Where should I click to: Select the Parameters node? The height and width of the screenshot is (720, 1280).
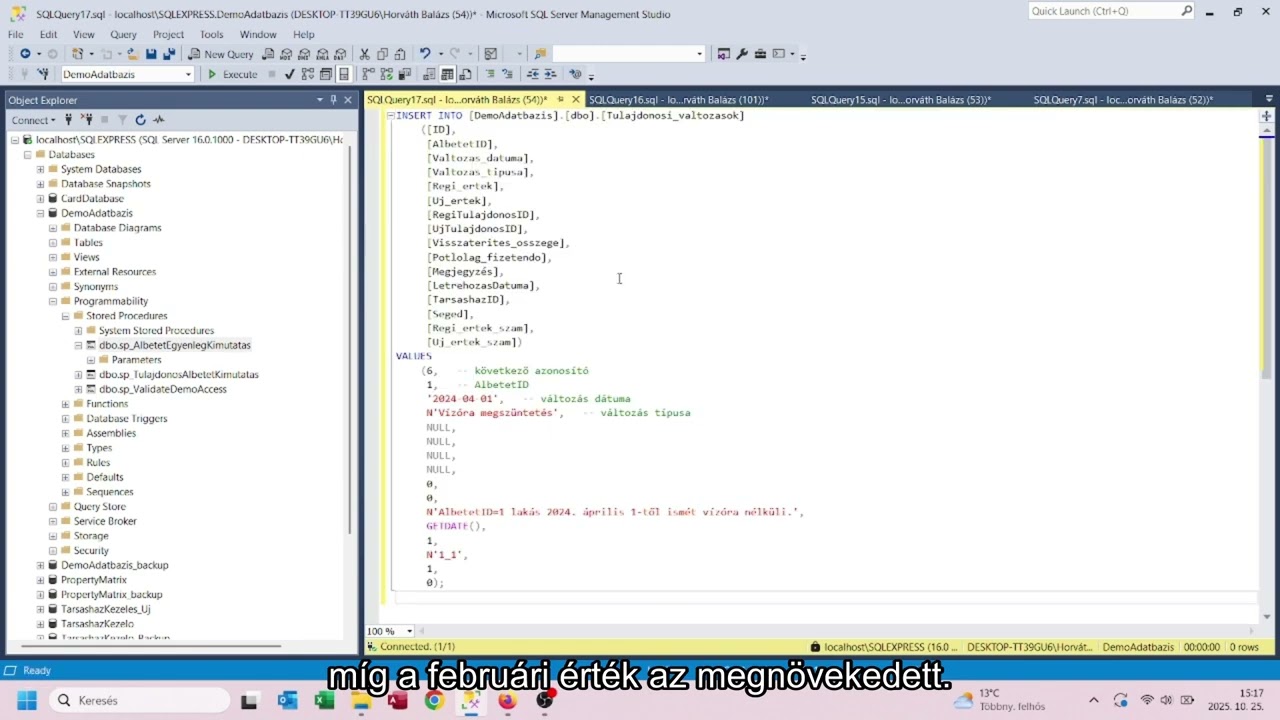(x=136, y=360)
